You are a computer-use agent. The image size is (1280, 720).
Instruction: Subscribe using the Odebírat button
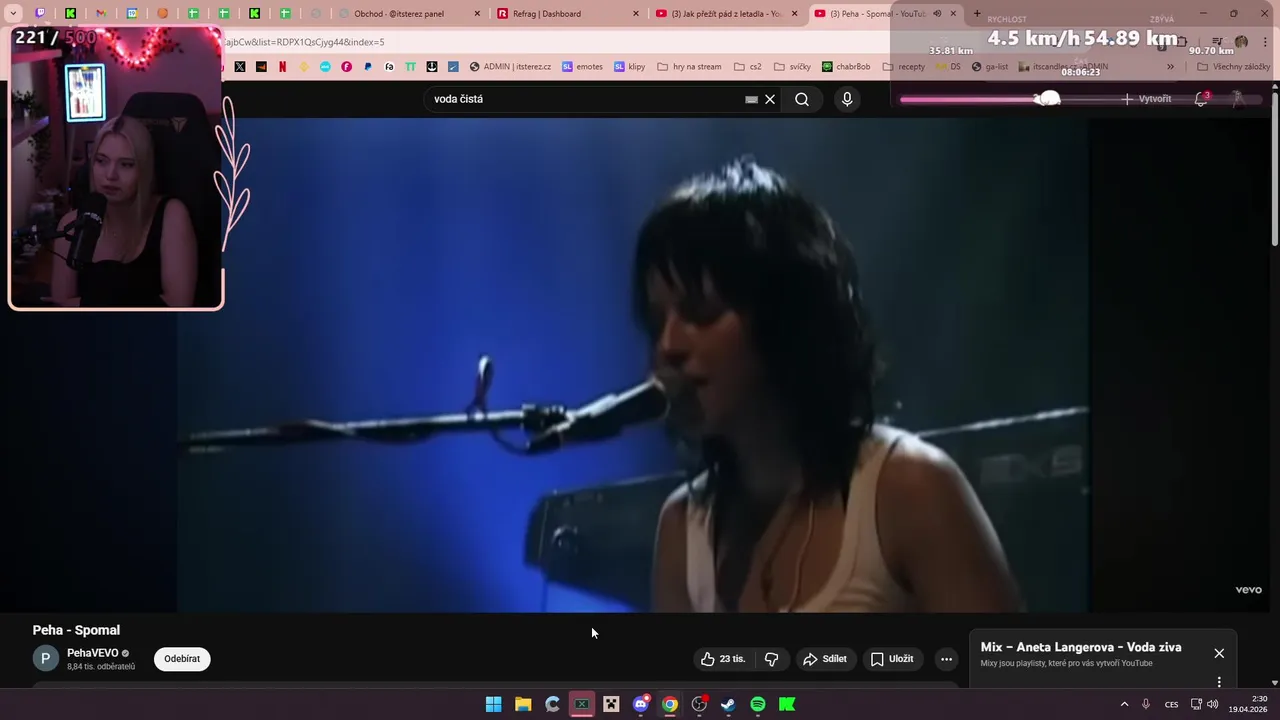pyautogui.click(x=182, y=659)
